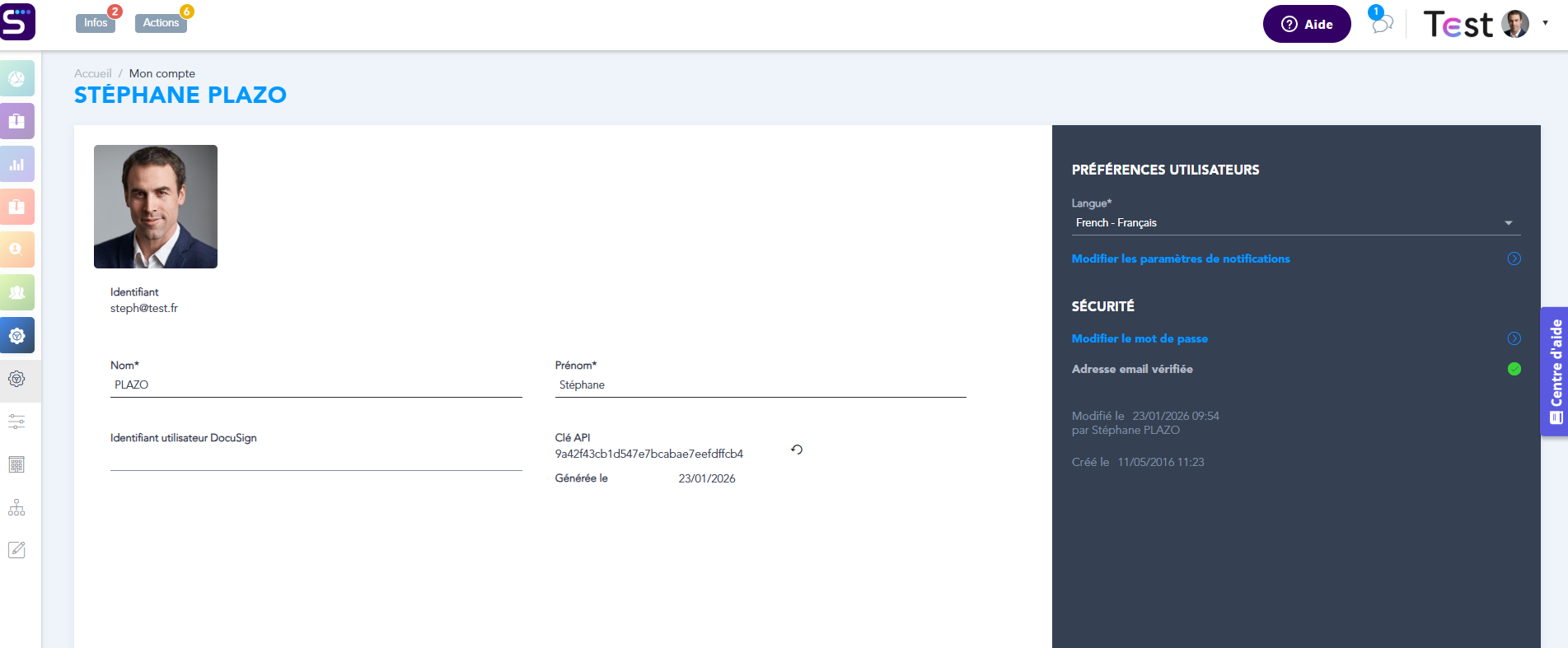Image resolution: width=1568 pixels, height=648 pixels.
Task: Open the bar chart sidebar module
Action: click(x=17, y=164)
